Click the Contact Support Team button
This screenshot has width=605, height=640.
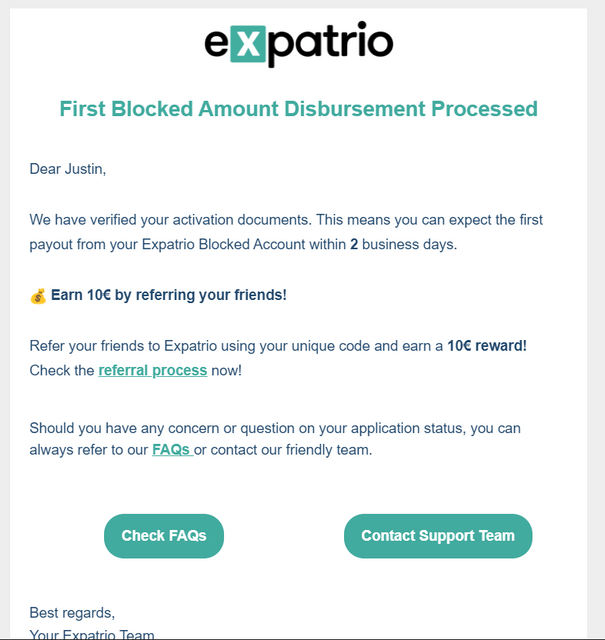pos(438,536)
